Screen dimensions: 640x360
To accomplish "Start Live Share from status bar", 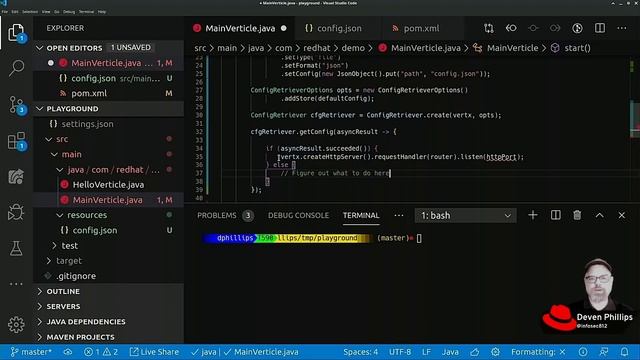I will click(154, 352).
